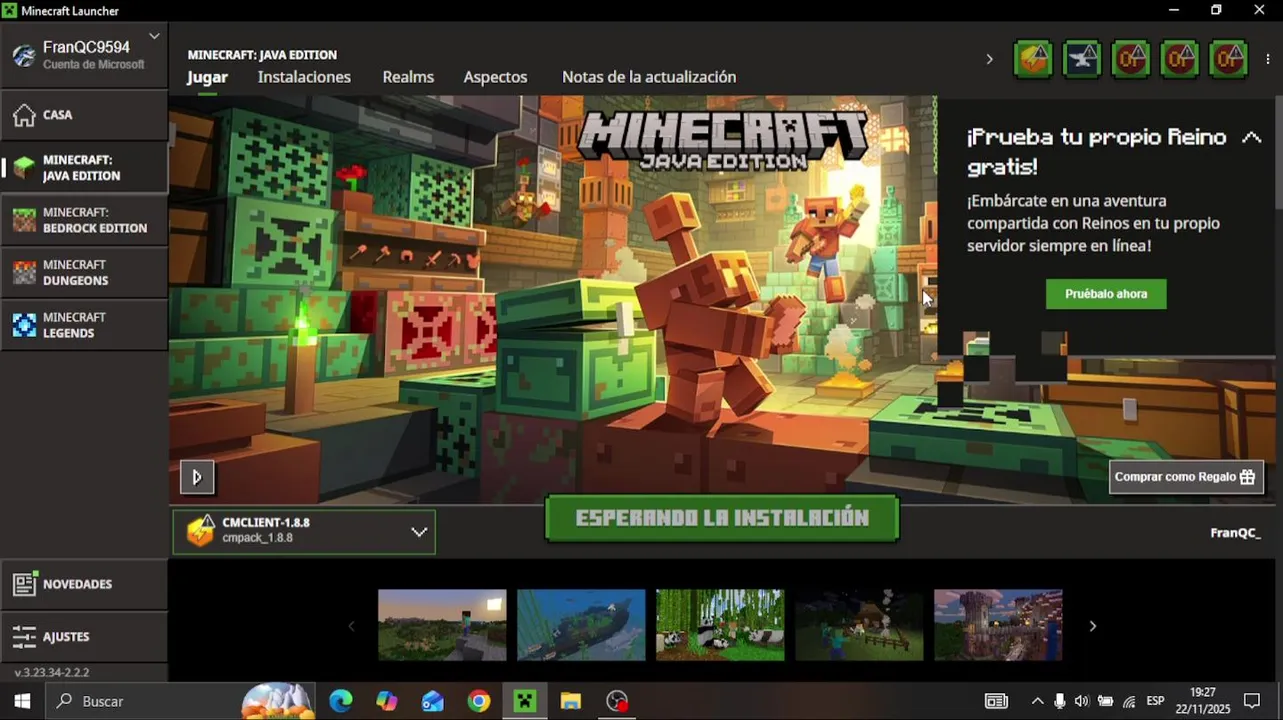This screenshot has width=1283, height=720.
Task: Open the battery status tray icon
Action: 1105,701
